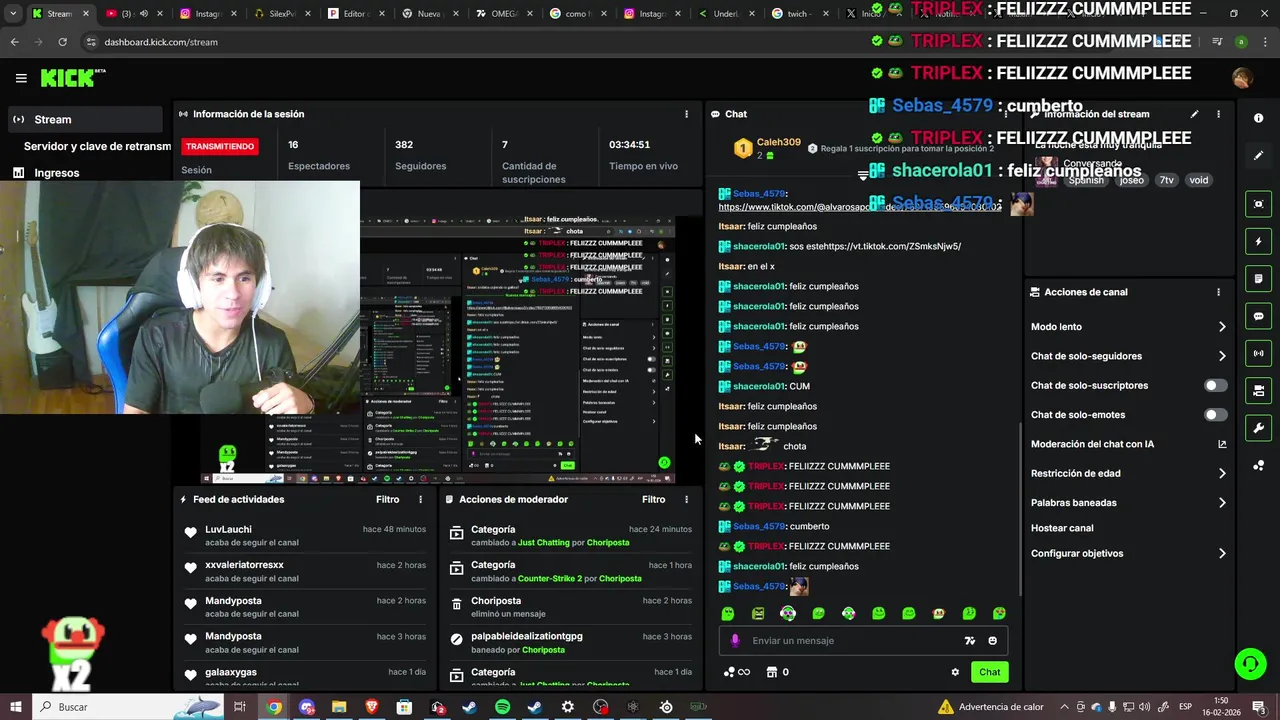Open three-dot menu of Acciones de moderador

[x=686, y=499]
